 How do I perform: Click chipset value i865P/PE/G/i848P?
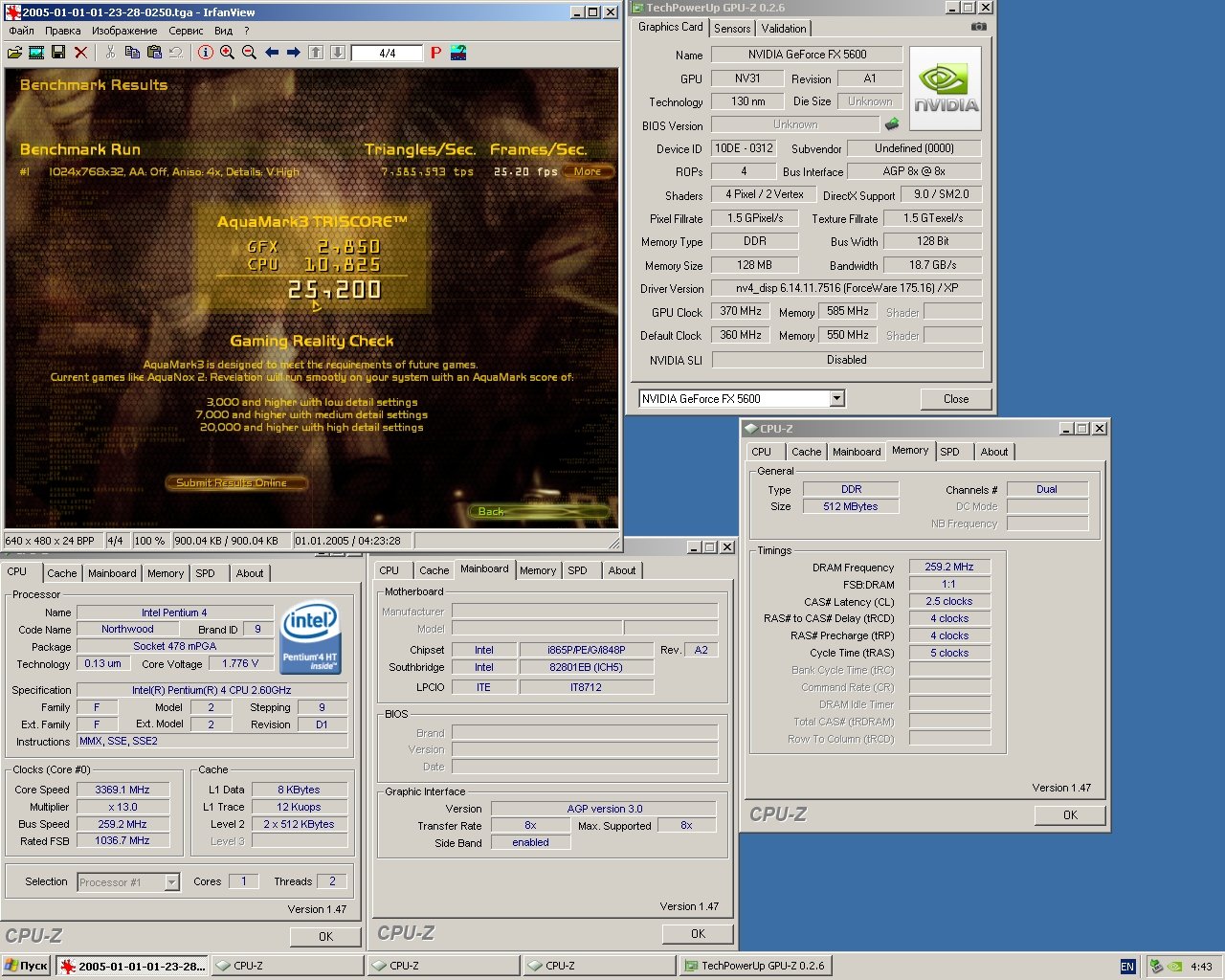(587, 650)
